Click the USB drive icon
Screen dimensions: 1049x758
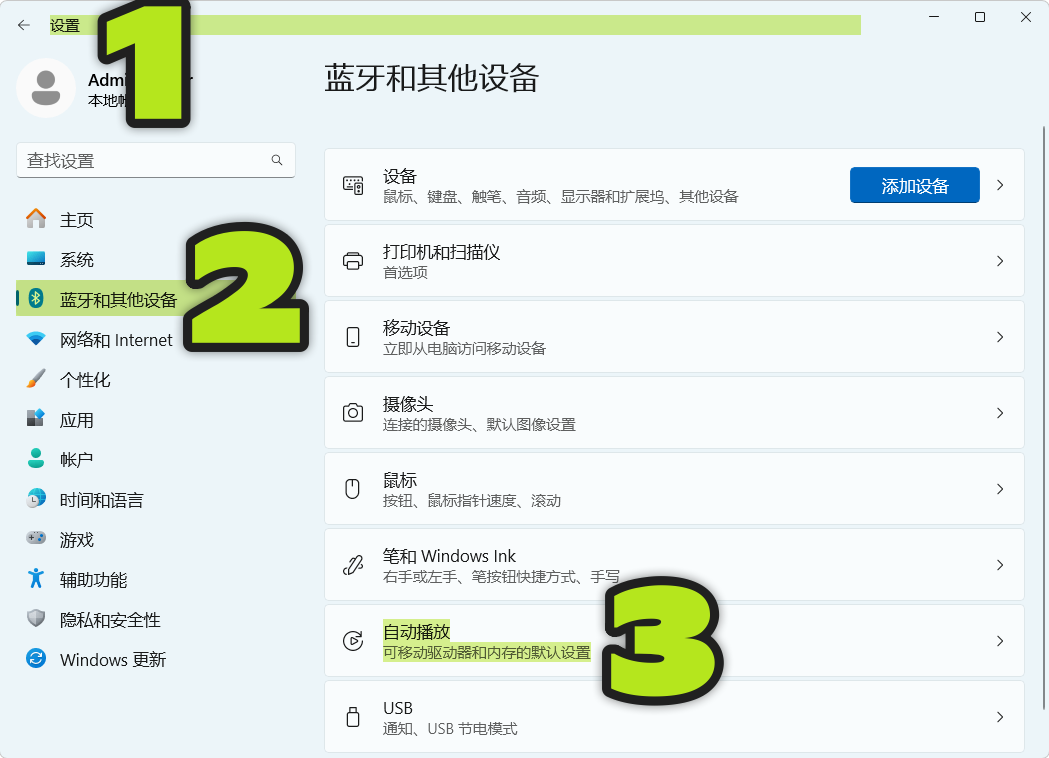click(x=353, y=717)
